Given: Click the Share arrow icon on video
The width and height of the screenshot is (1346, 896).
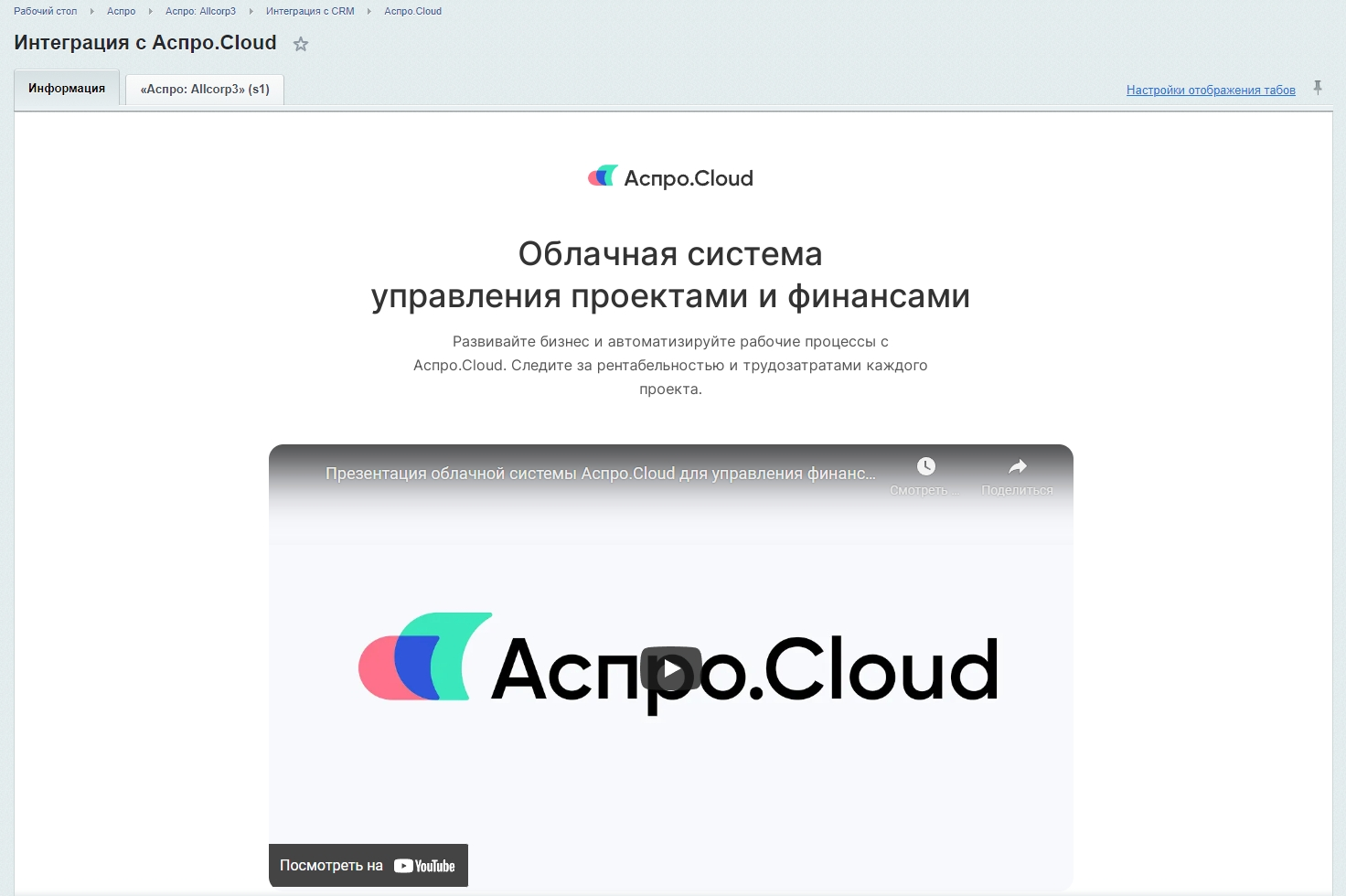Looking at the screenshot, I should 1017,467.
